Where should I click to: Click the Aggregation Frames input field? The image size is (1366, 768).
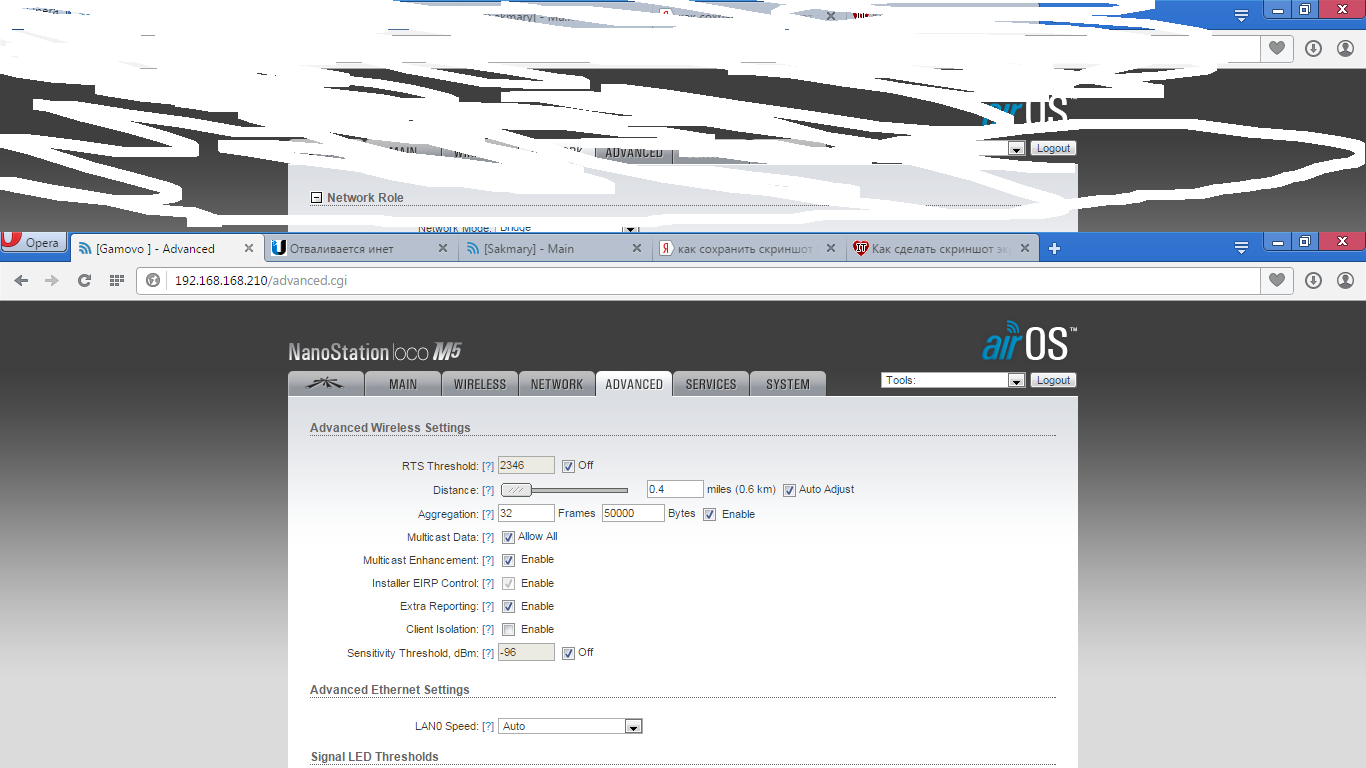pyautogui.click(x=526, y=513)
